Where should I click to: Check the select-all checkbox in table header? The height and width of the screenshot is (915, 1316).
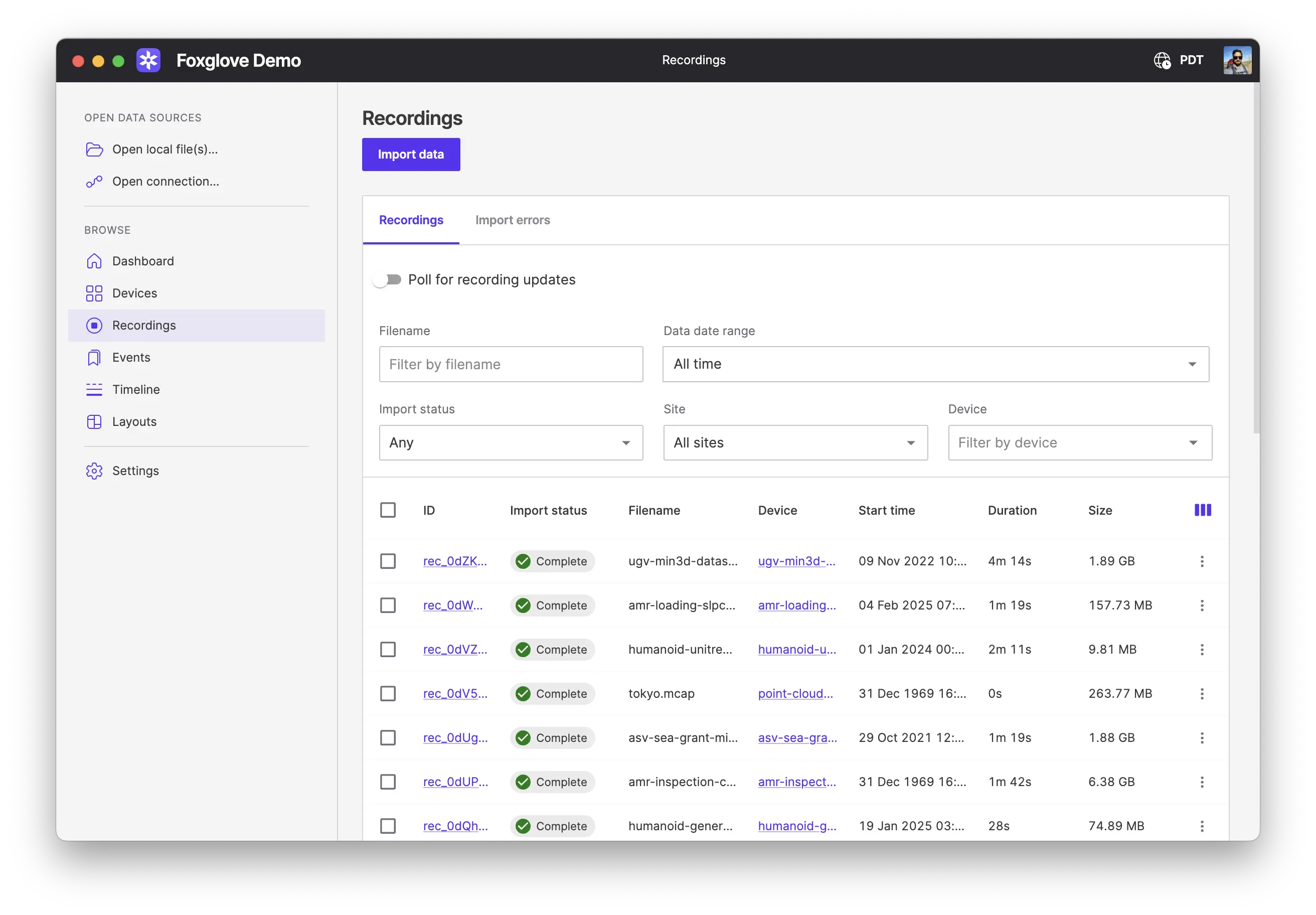tap(388, 510)
